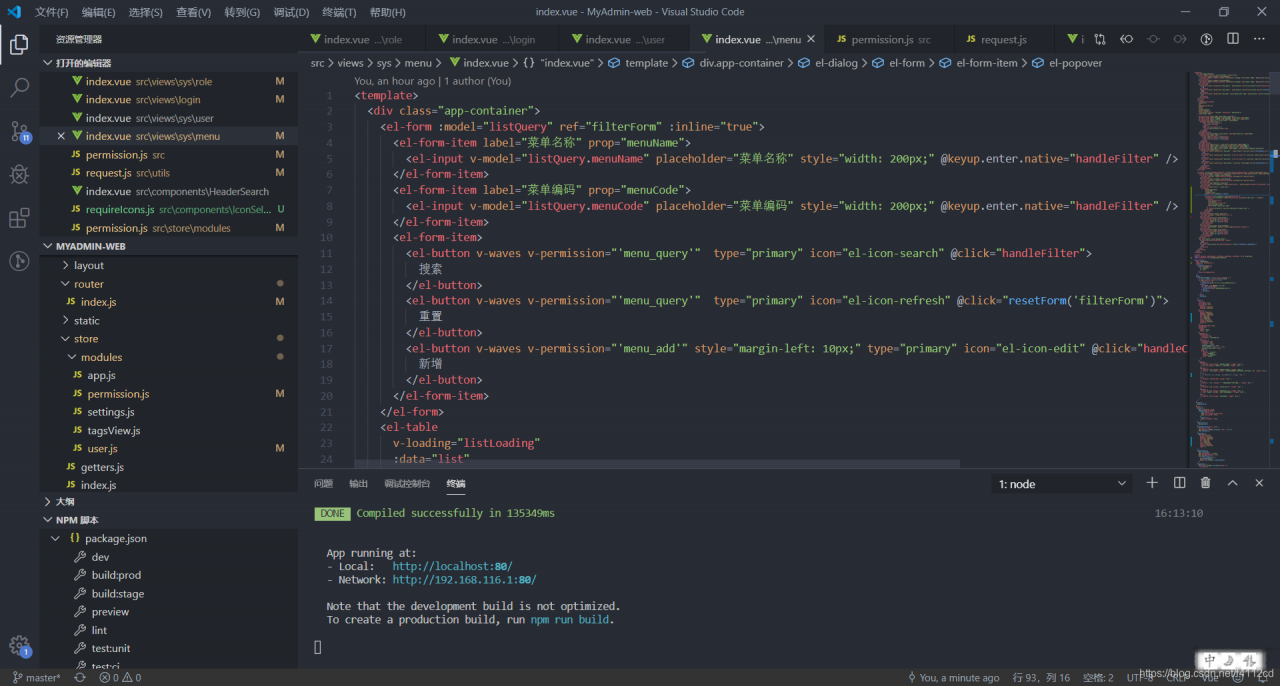This screenshot has width=1280, height=686.
Task: Click the compare changes icon in editor toolbar
Action: 1100,39
